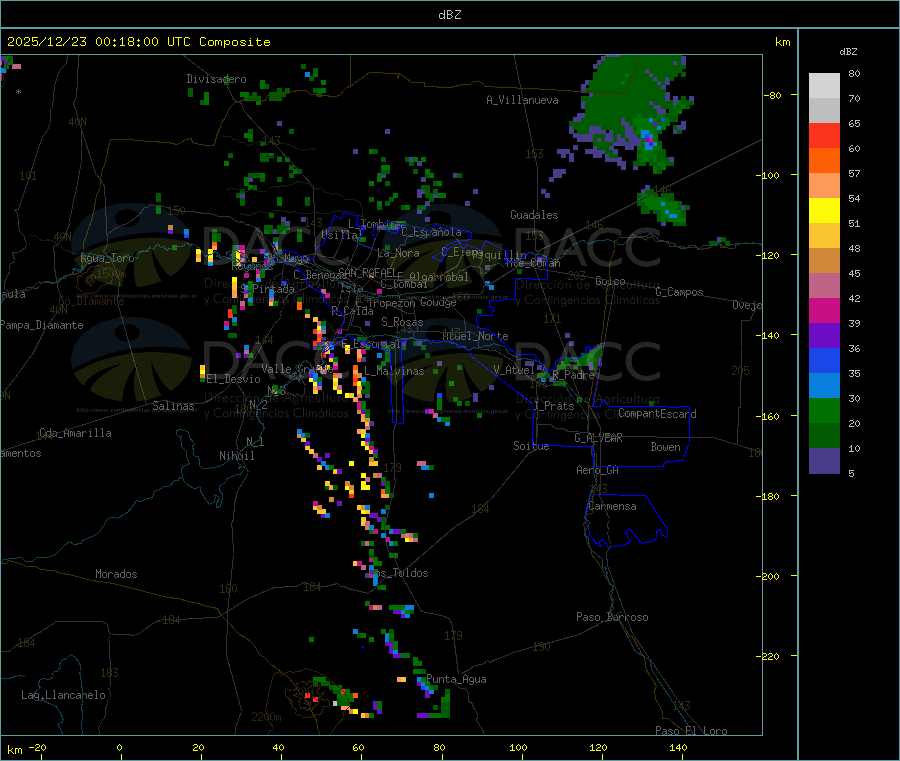Click the Nihuil map label
The image size is (900, 761).
(x=237, y=456)
